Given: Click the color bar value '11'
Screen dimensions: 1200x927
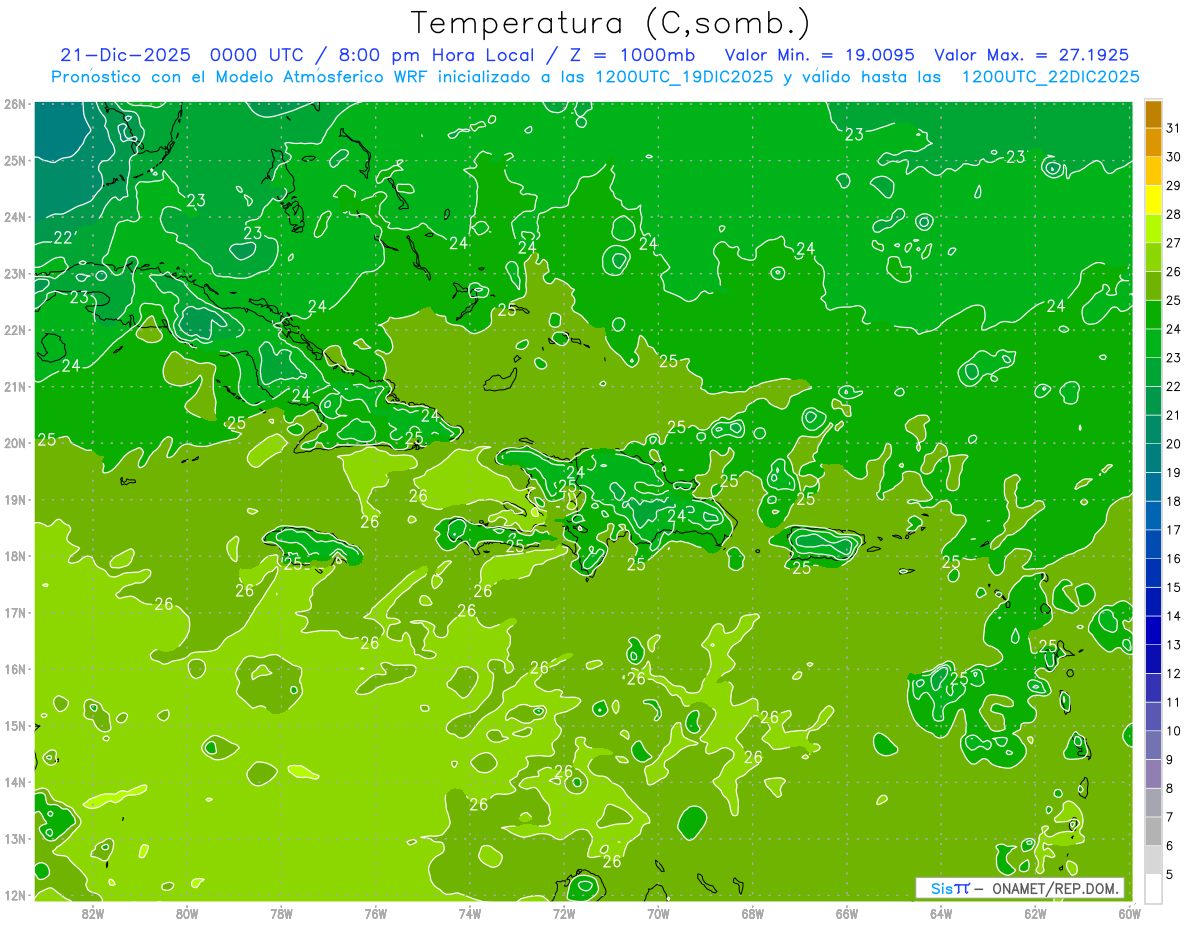Looking at the screenshot, I should click(1173, 702).
